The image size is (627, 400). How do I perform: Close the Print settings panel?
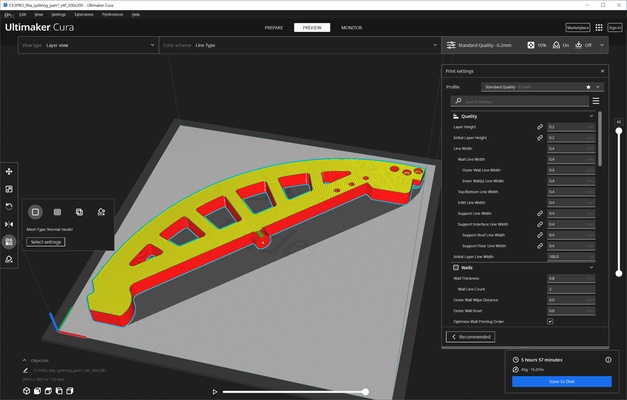coord(602,71)
